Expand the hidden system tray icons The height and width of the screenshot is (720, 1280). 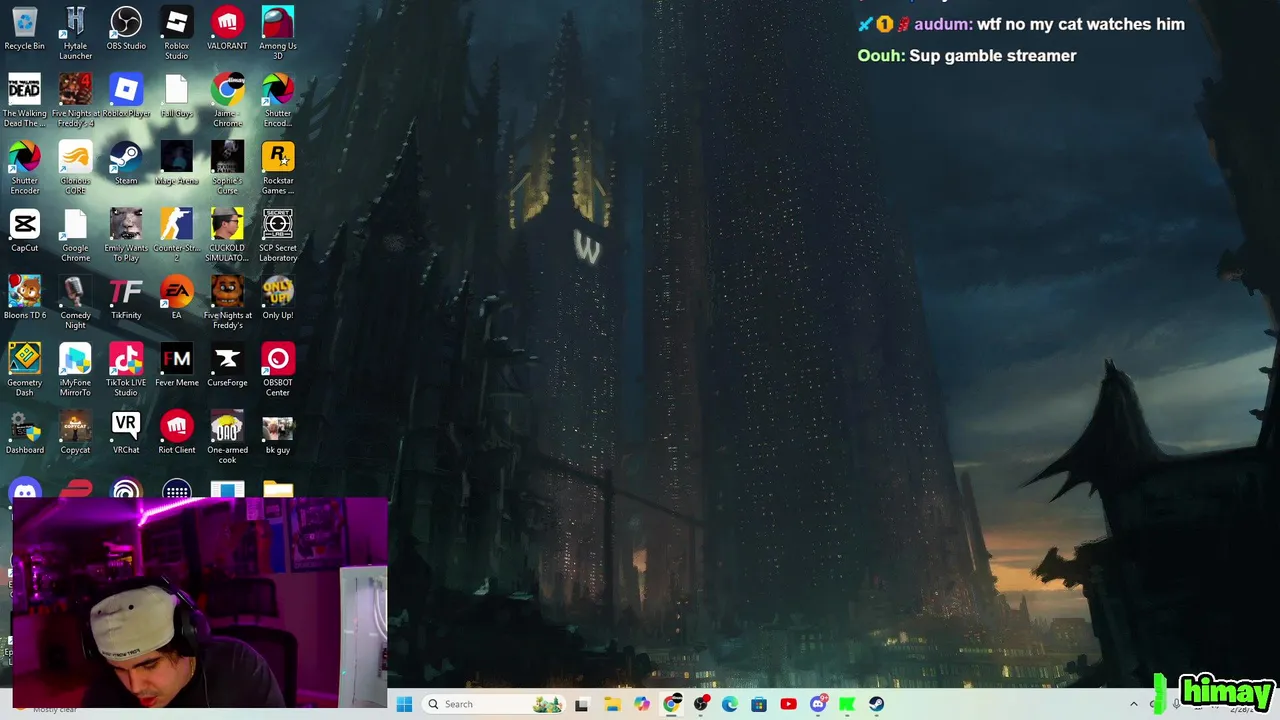click(1133, 704)
